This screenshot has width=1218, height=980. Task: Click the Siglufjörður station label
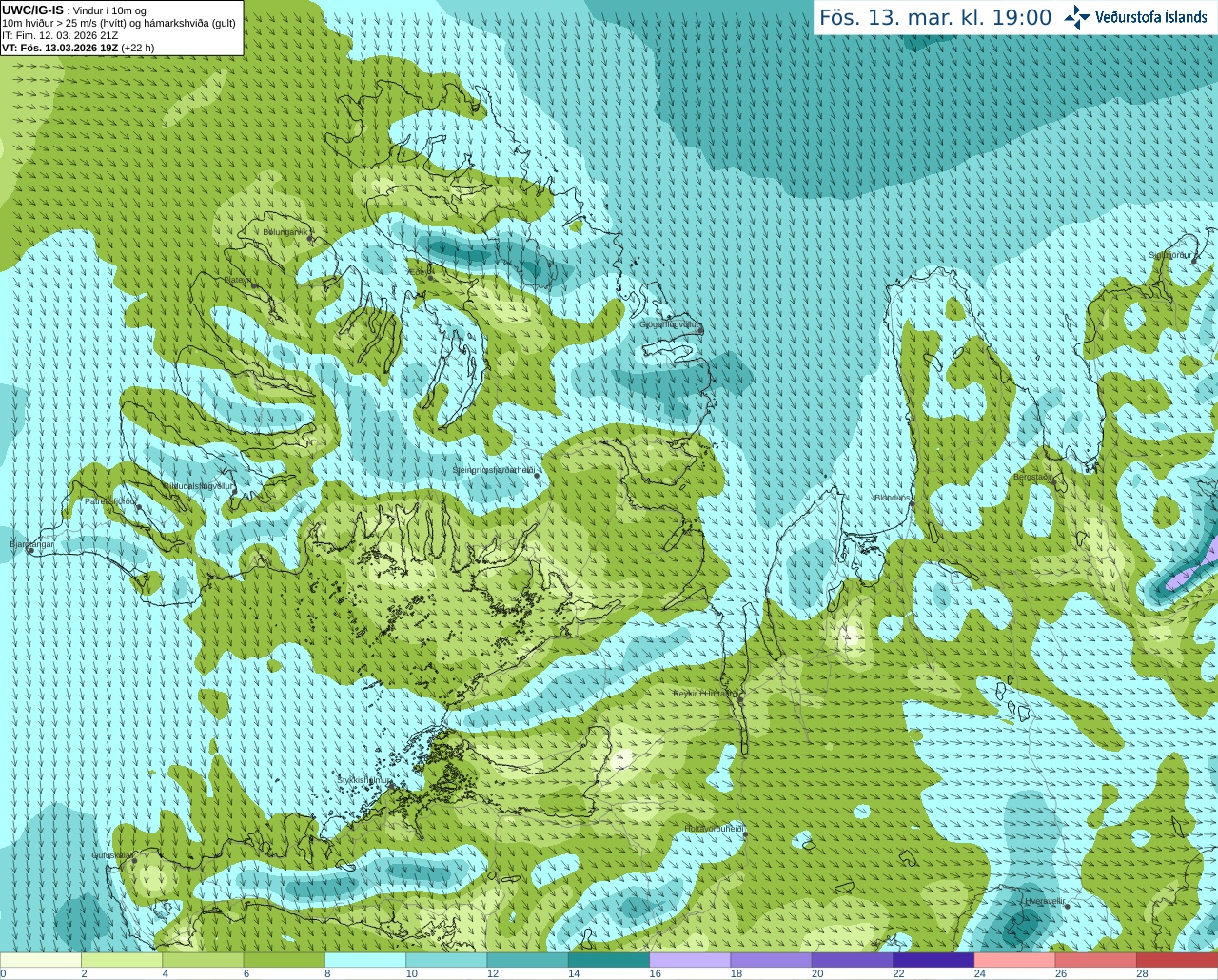coord(1170,255)
